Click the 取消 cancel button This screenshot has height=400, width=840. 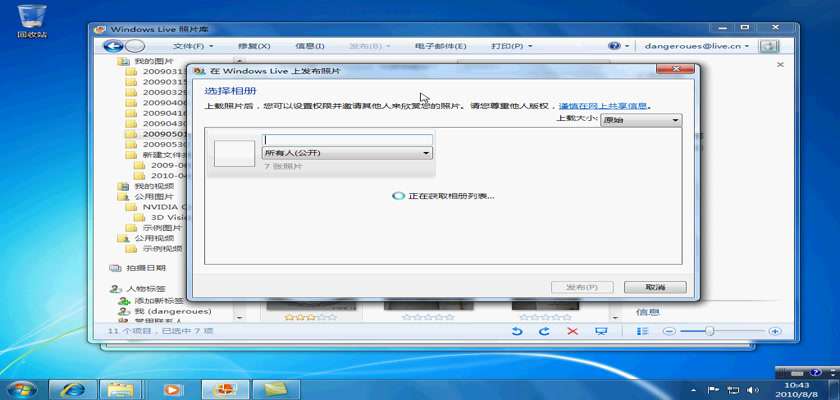(655, 287)
